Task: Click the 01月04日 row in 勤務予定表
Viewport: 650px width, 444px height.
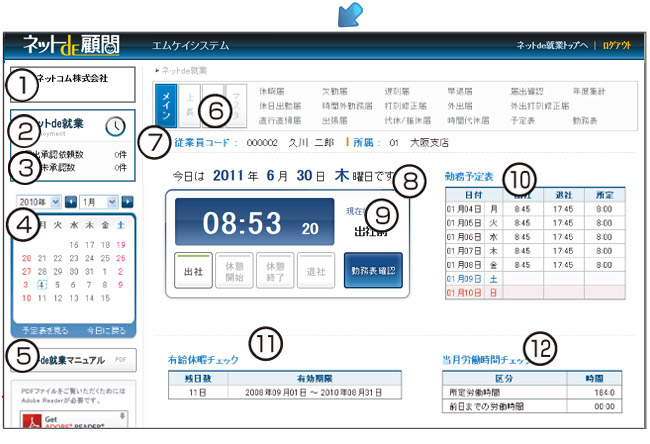Action: click(535, 209)
